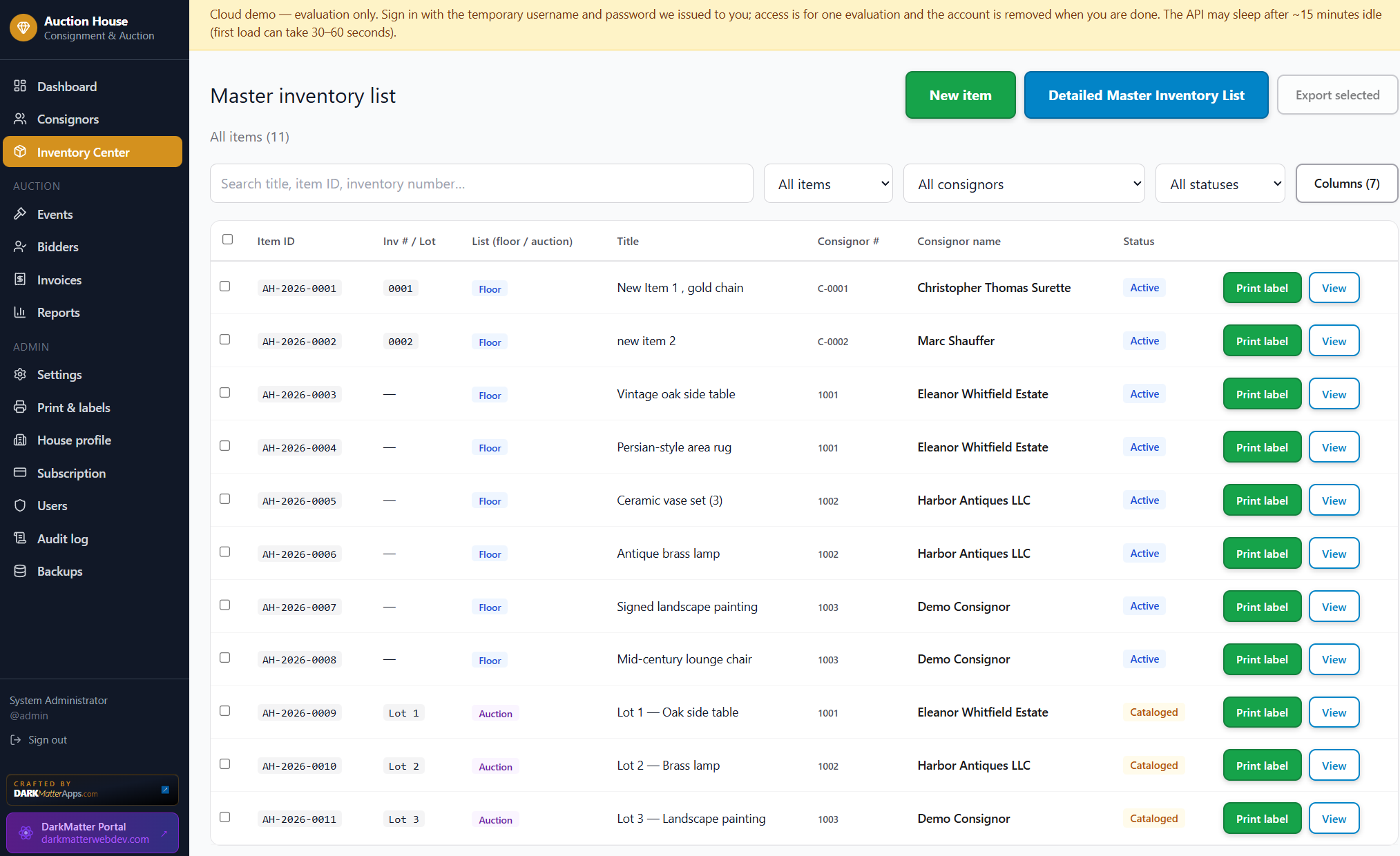
Task: Open the darkmatterwebdev.com portal link
Action: click(x=92, y=833)
